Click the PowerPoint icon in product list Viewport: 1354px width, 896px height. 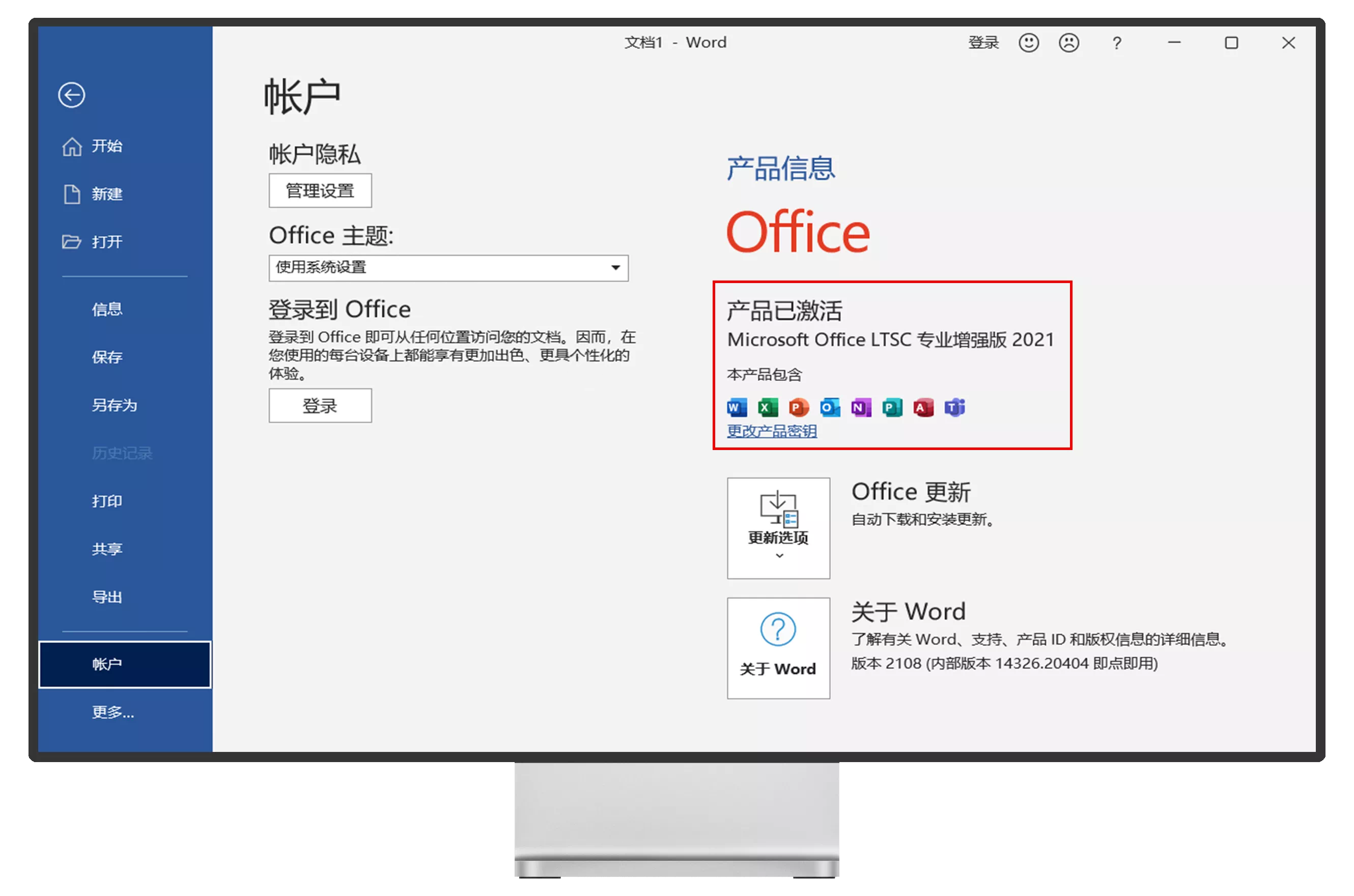coord(798,407)
